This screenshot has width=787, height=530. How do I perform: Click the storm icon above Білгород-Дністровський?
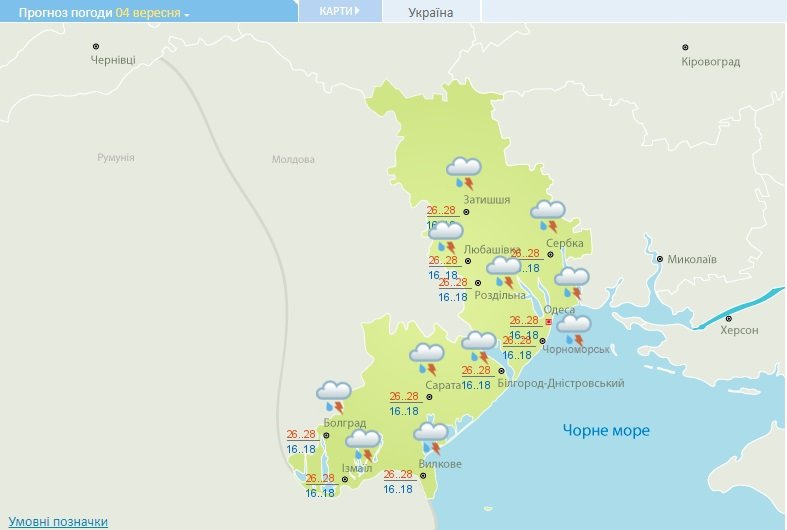point(479,347)
